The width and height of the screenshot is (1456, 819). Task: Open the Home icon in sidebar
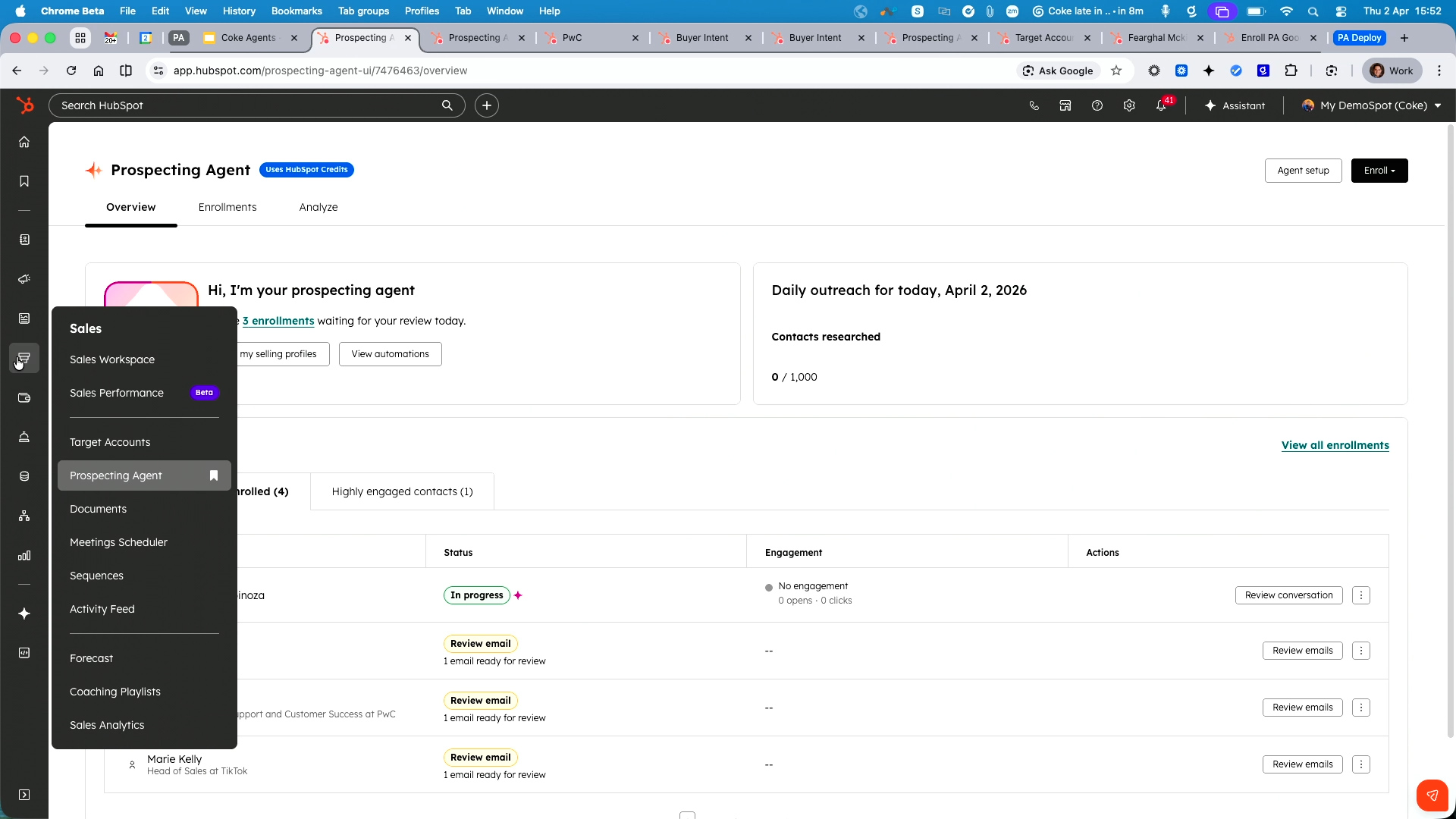(x=24, y=142)
